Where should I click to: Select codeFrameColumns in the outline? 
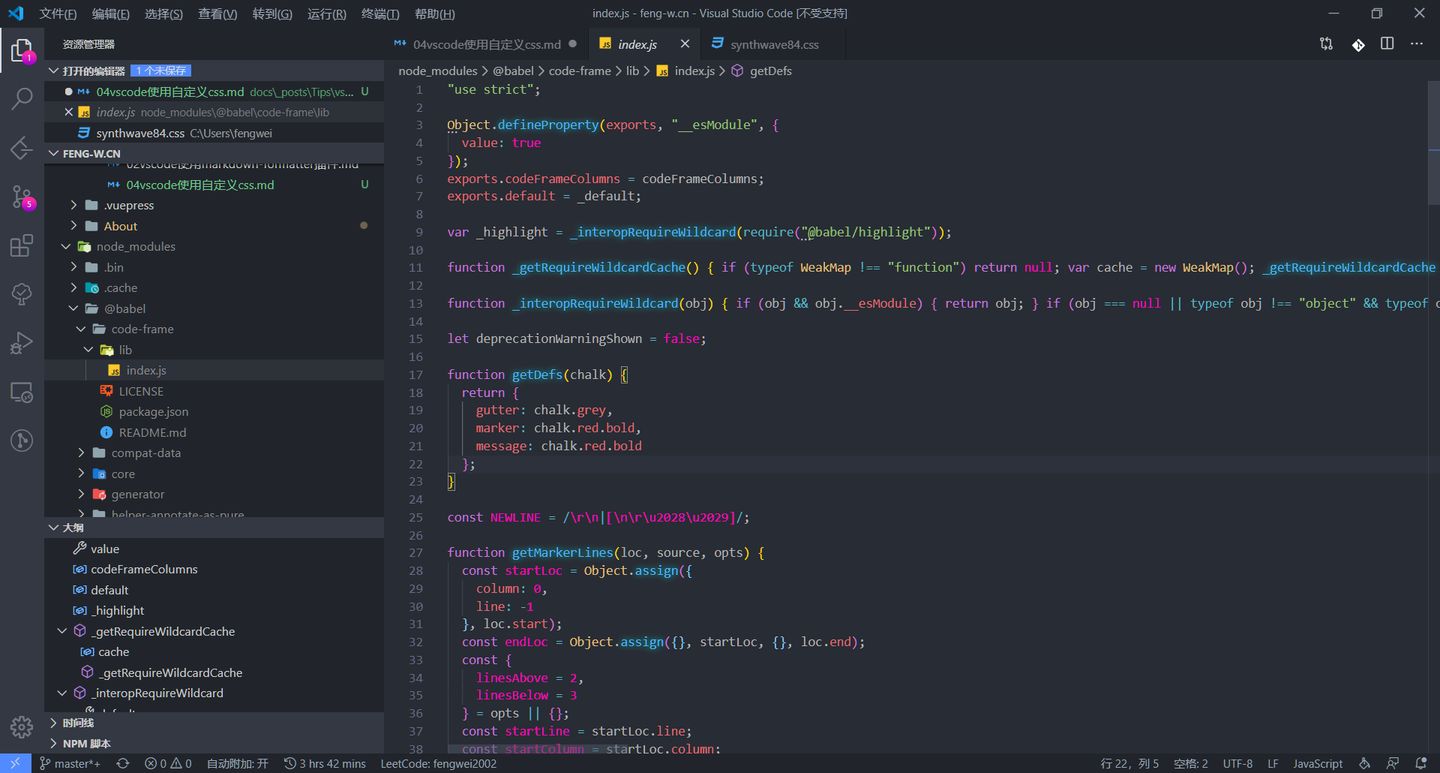tap(144, 569)
